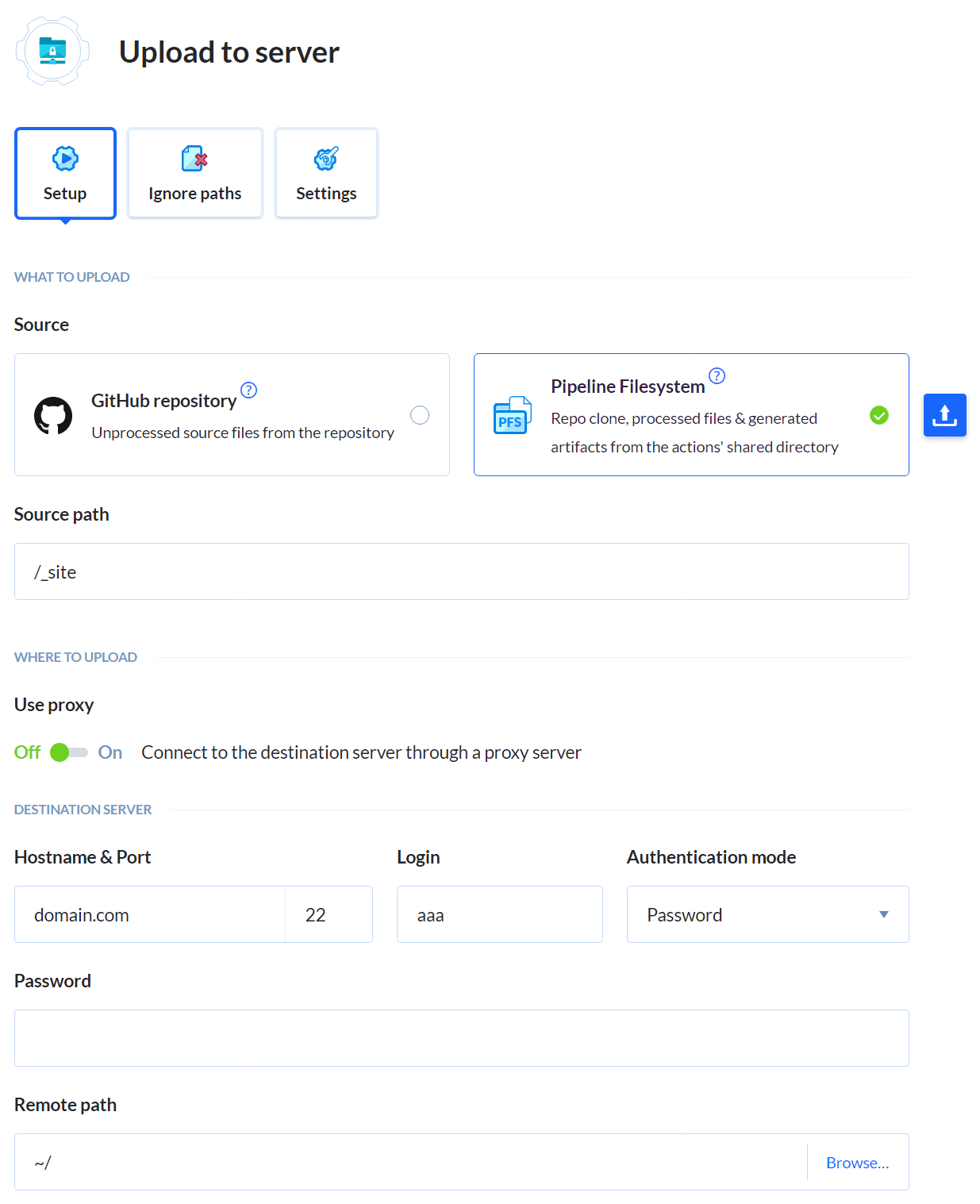Click the Ignore paths file icon
Viewport: 980px width, 1204px height.
(194, 159)
